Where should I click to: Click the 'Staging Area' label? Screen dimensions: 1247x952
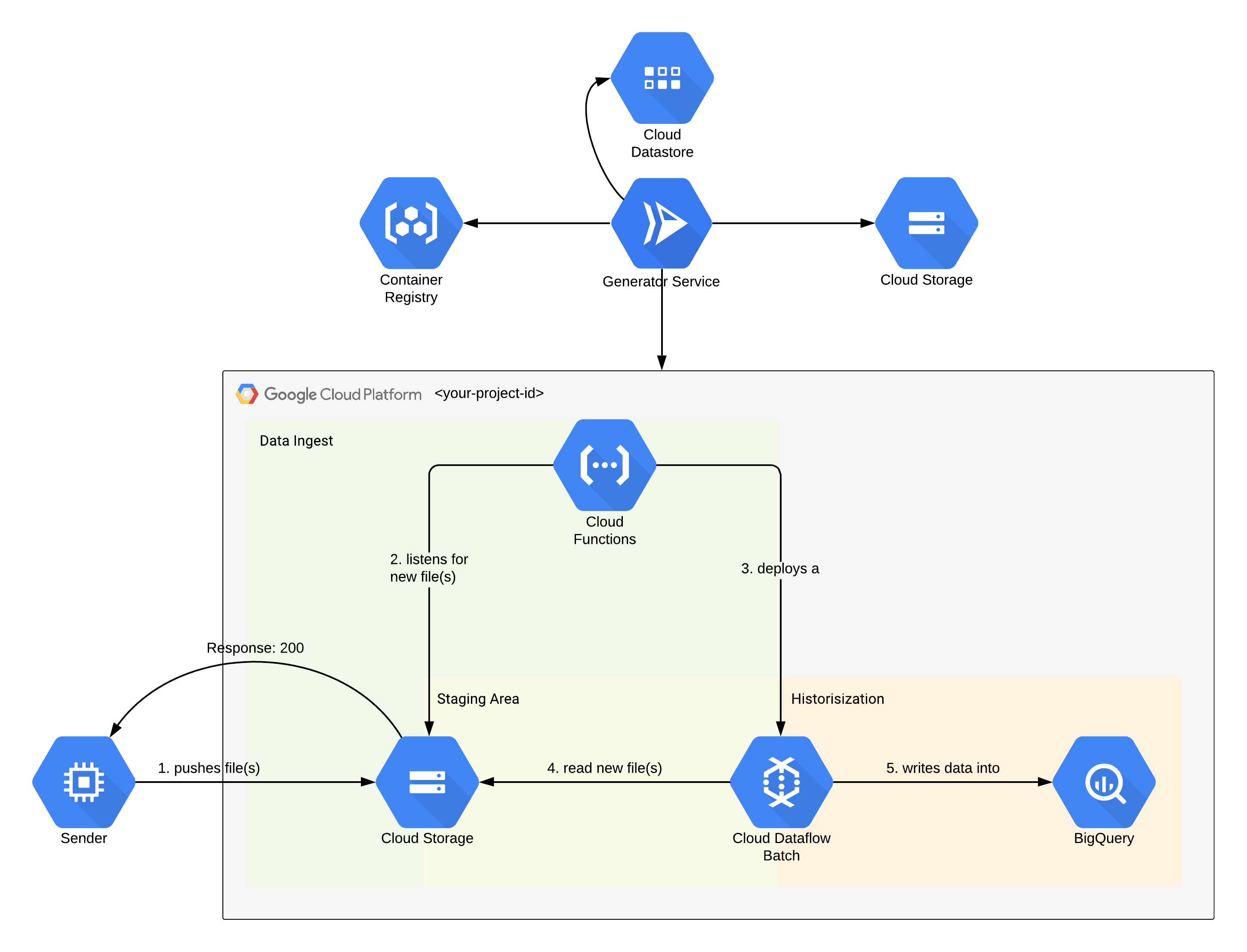(x=477, y=699)
